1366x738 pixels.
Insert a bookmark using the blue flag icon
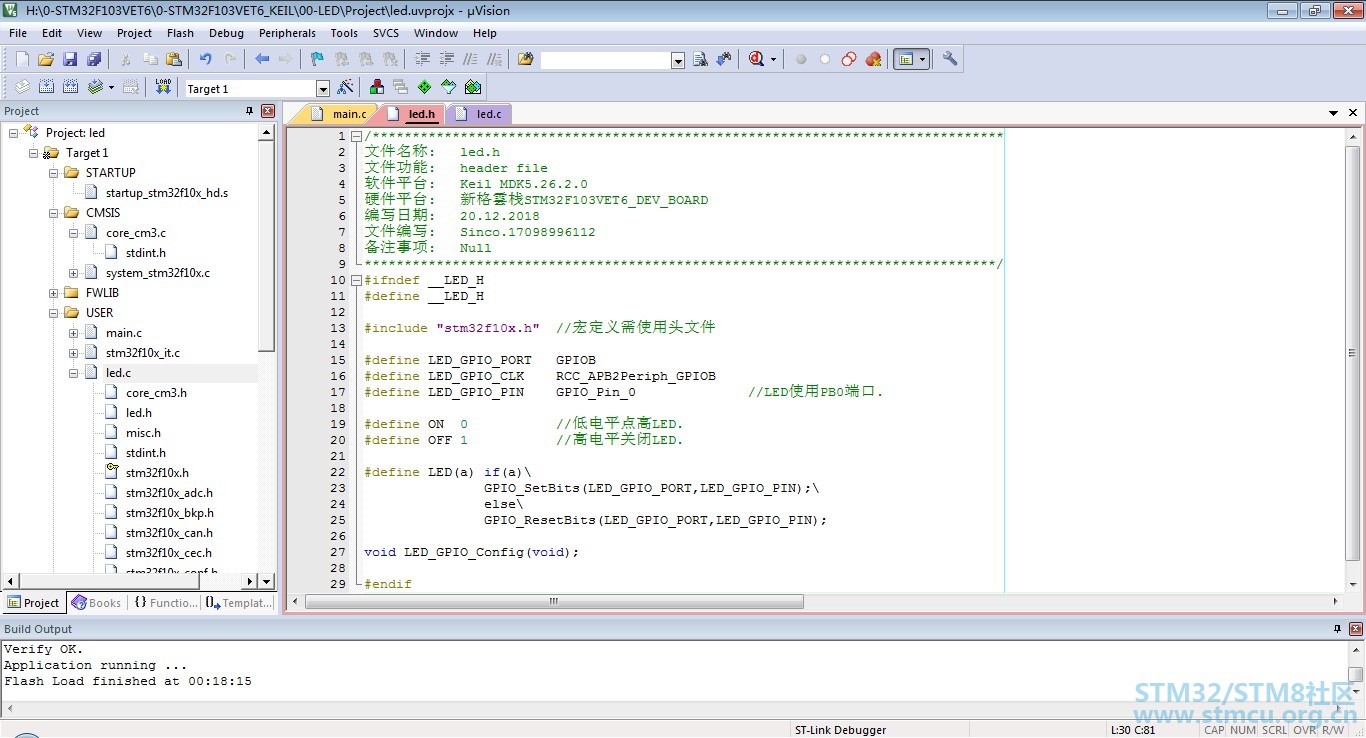coord(317,59)
